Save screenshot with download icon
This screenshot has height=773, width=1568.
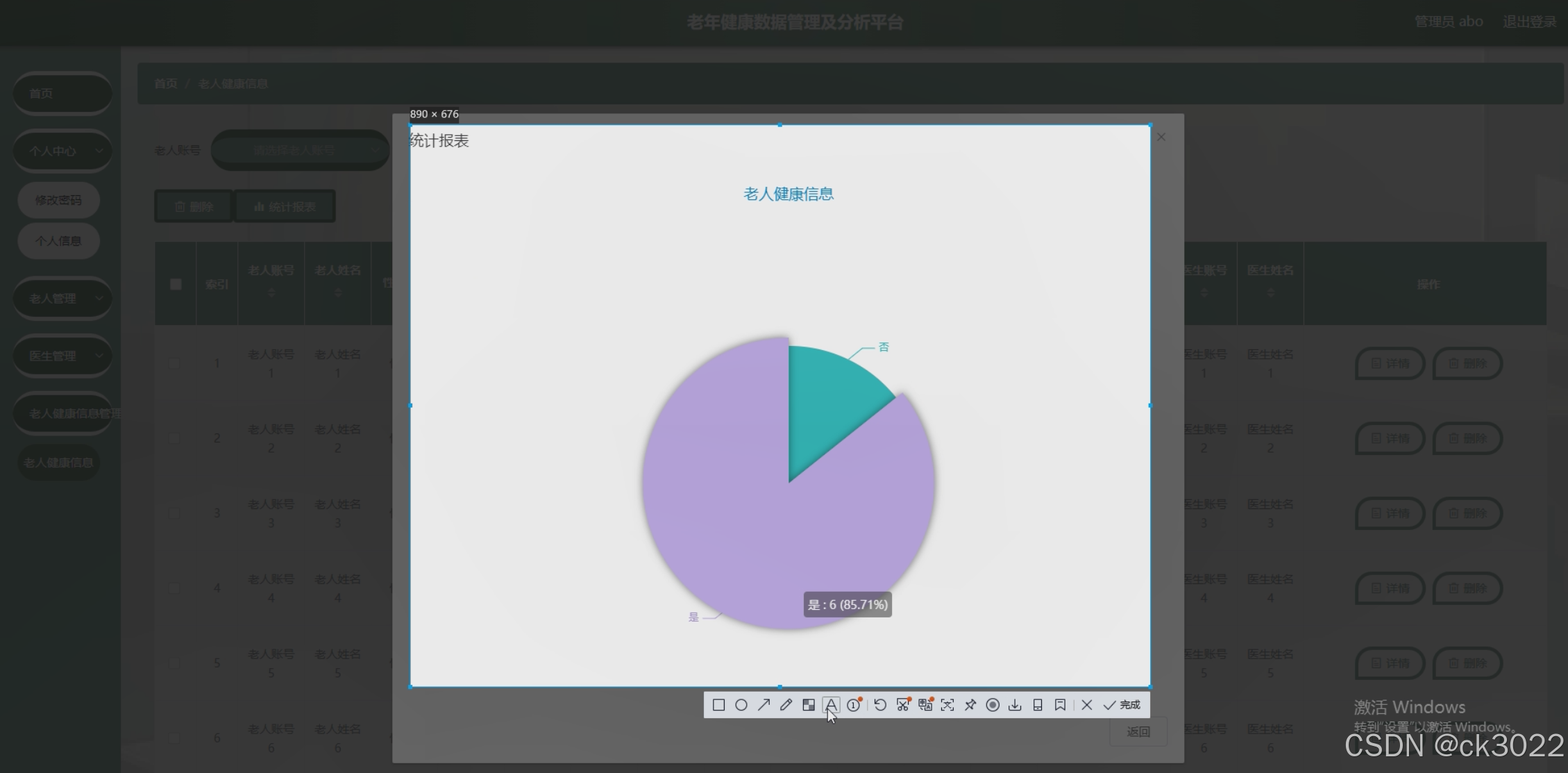1015,705
